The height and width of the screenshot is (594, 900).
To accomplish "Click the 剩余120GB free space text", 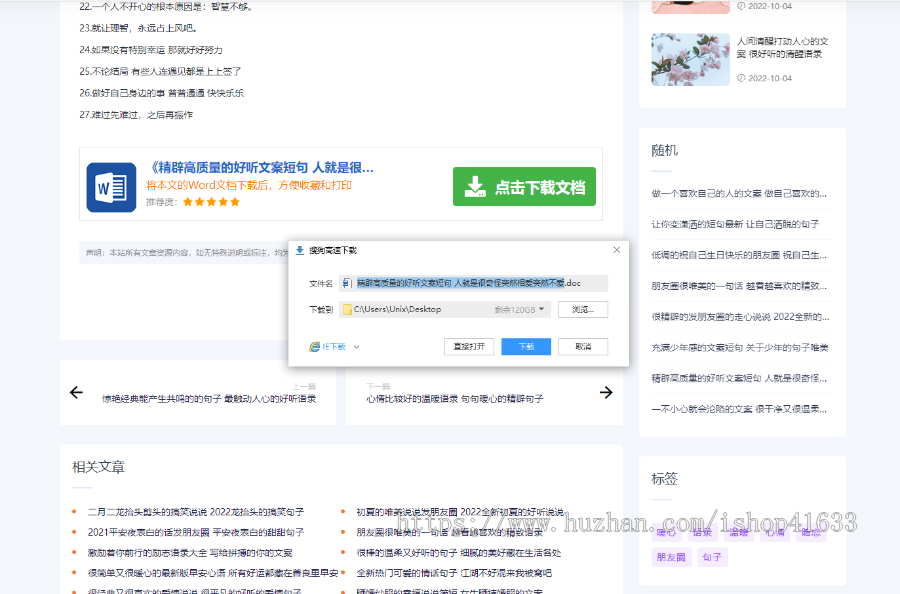I will (x=515, y=310).
